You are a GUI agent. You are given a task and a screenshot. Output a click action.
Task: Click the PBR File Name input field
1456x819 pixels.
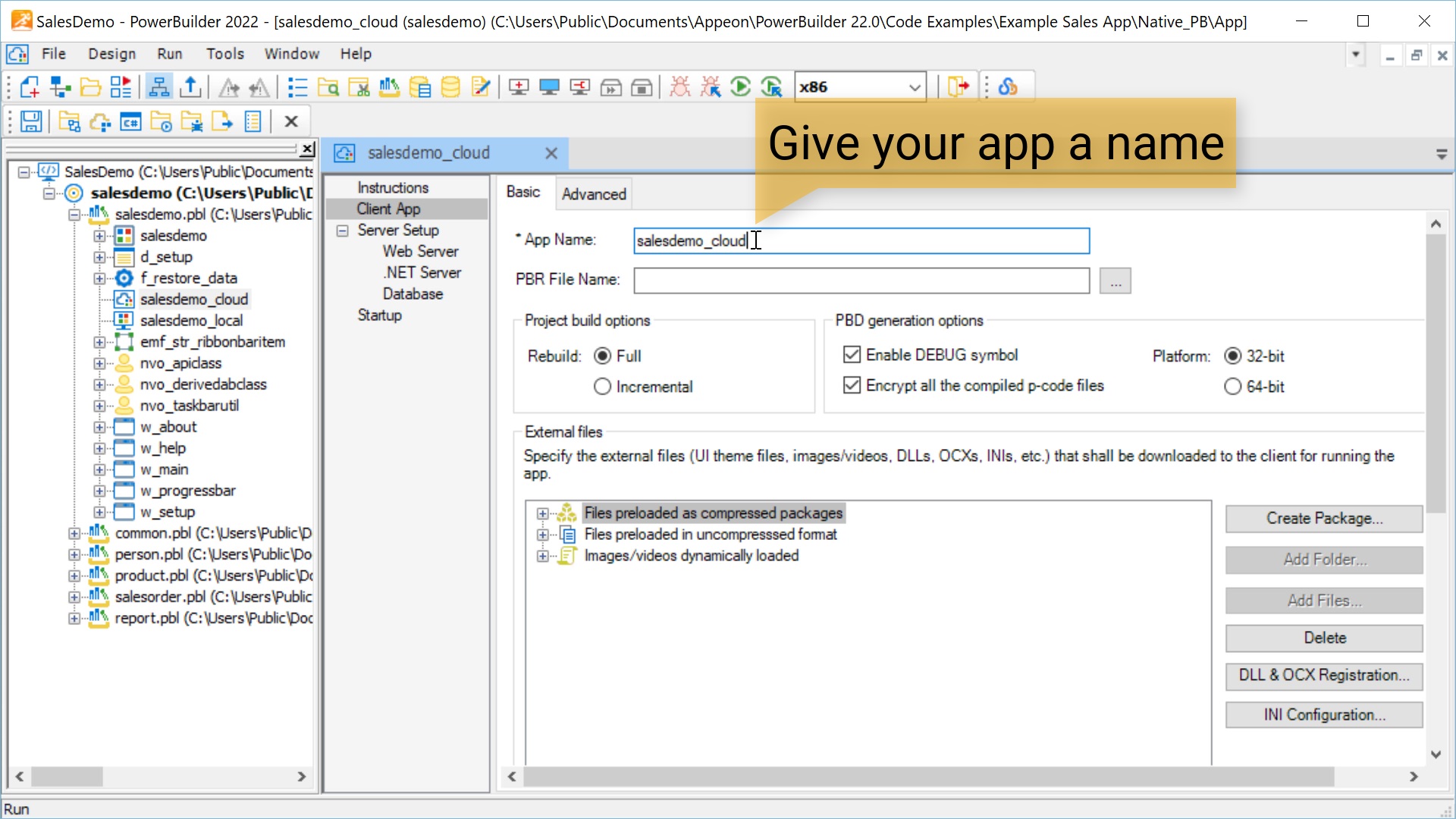coord(861,281)
